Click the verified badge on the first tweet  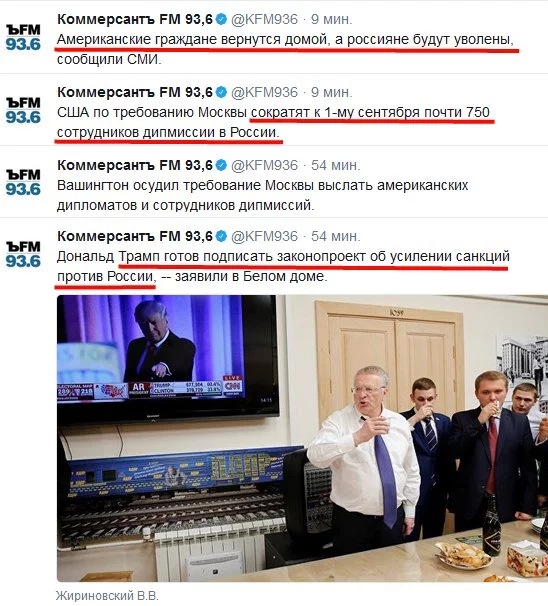click(221, 19)
